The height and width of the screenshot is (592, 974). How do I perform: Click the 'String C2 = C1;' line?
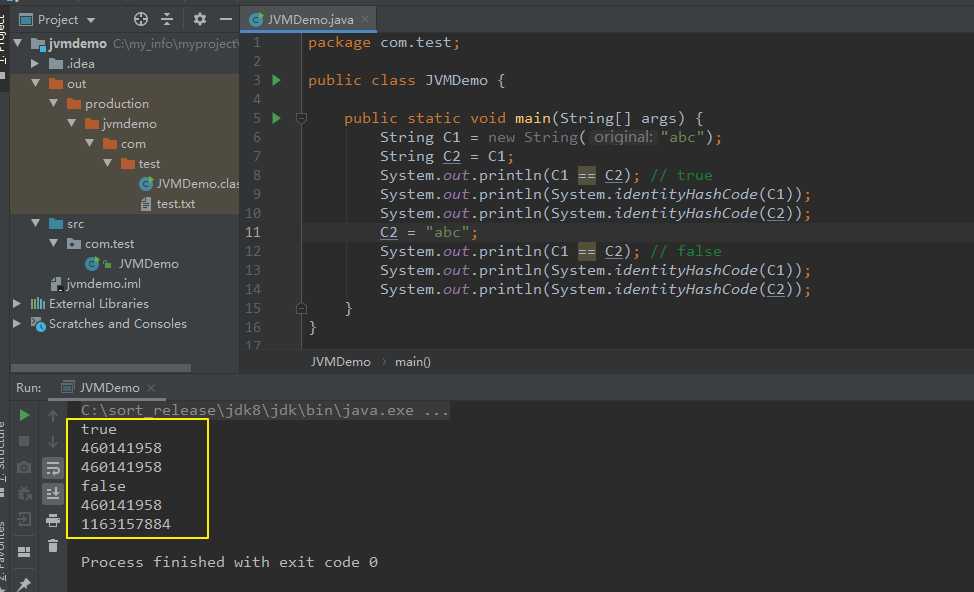point(447,157)
